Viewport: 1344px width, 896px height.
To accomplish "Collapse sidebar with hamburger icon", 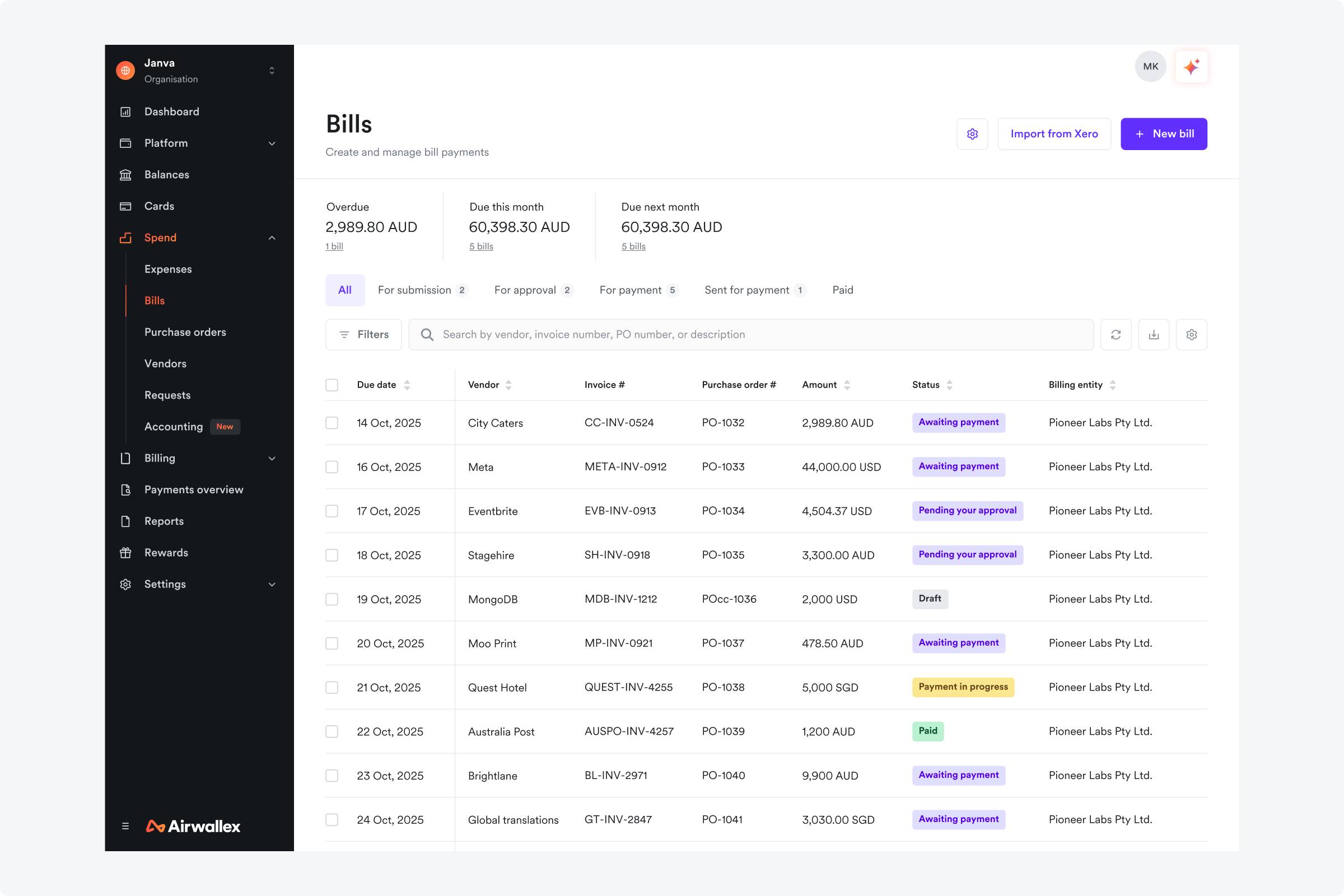I will tap(125, 825).
